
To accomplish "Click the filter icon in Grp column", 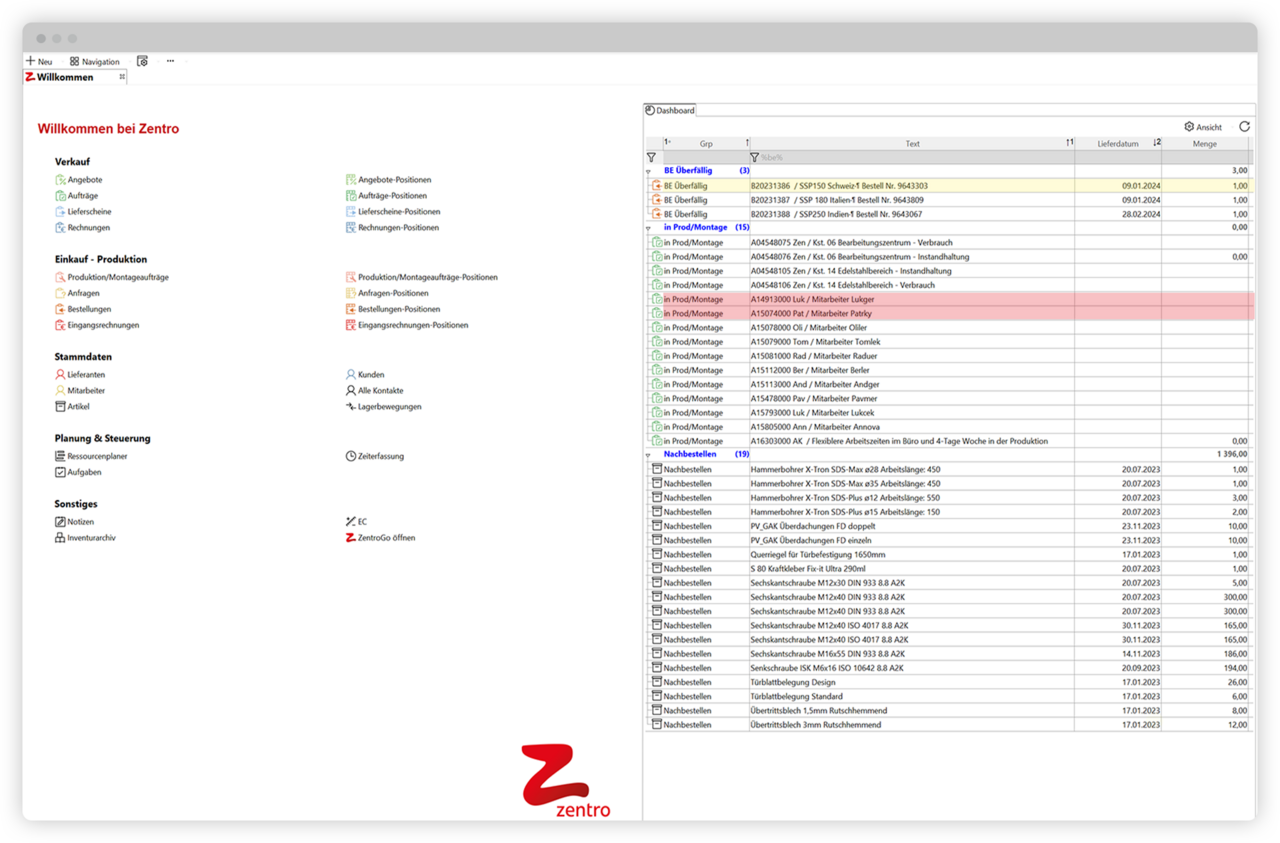I will coord(651,158).
